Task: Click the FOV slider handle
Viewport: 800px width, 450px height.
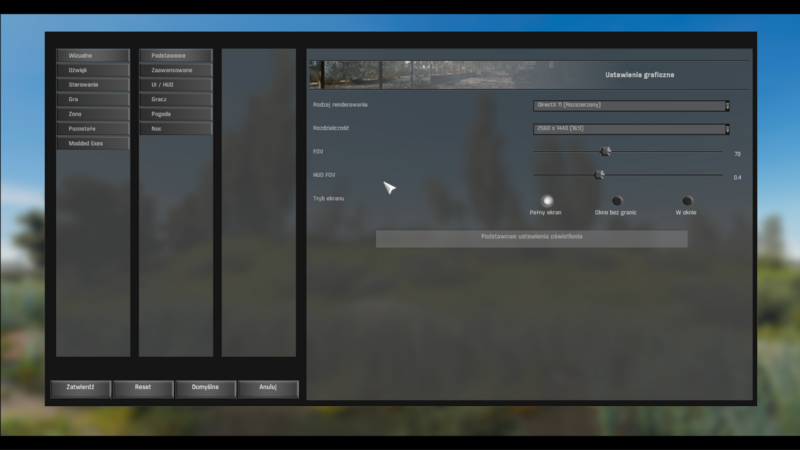Action: coord(606,151)
